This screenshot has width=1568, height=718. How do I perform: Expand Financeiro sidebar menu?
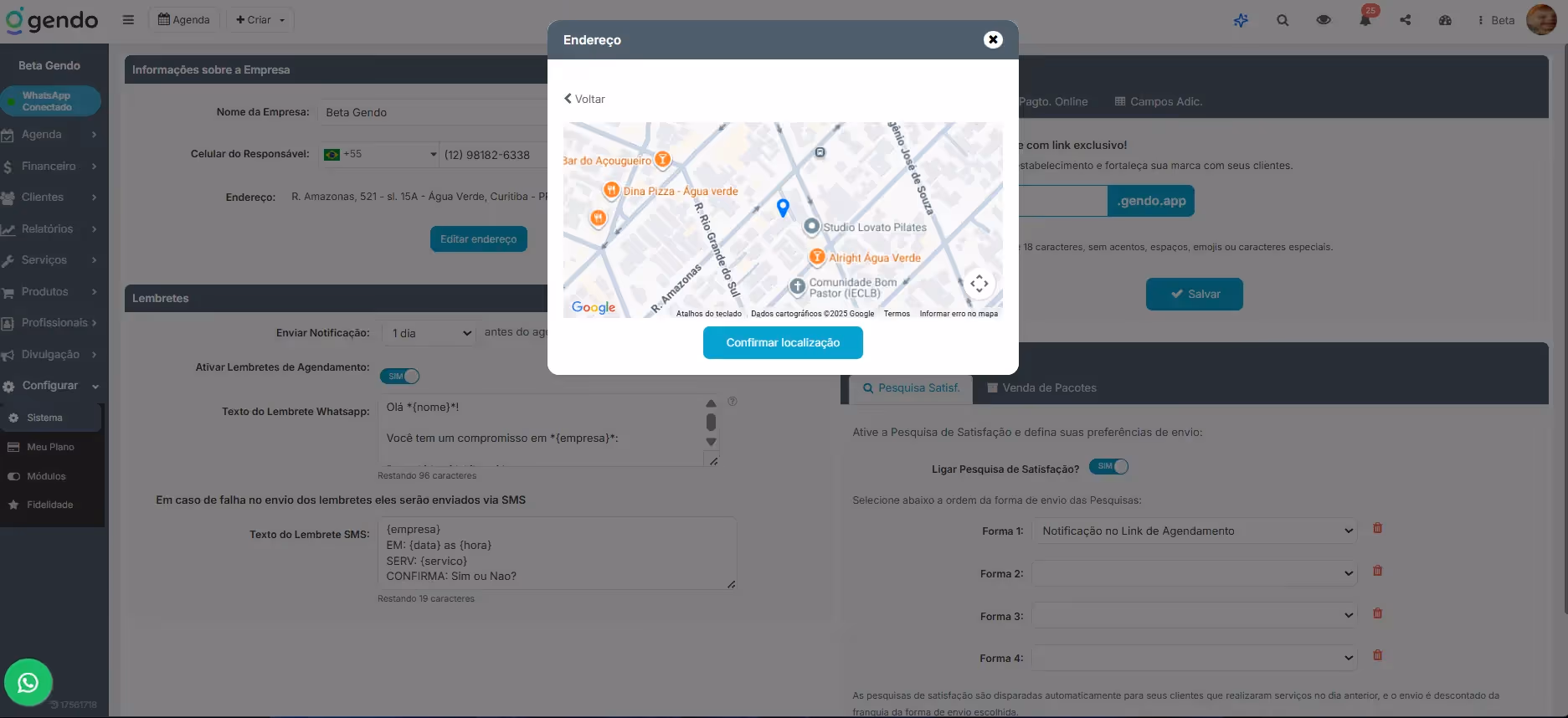(x=50, y=167)
